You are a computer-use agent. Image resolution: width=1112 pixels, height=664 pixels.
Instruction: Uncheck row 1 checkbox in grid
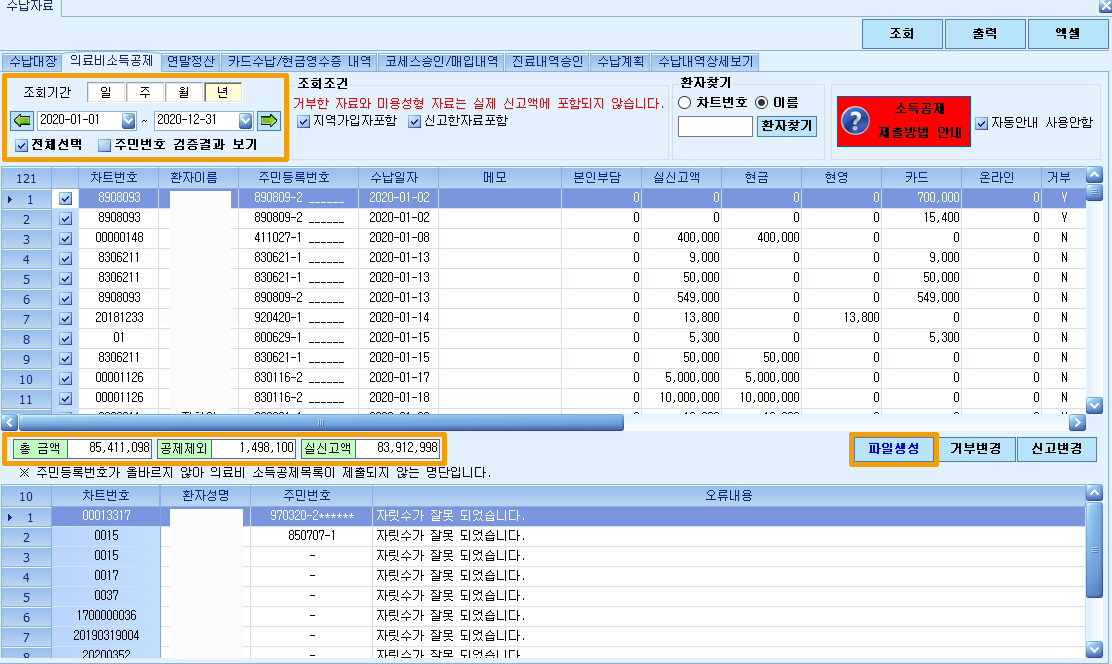[65, 199]
